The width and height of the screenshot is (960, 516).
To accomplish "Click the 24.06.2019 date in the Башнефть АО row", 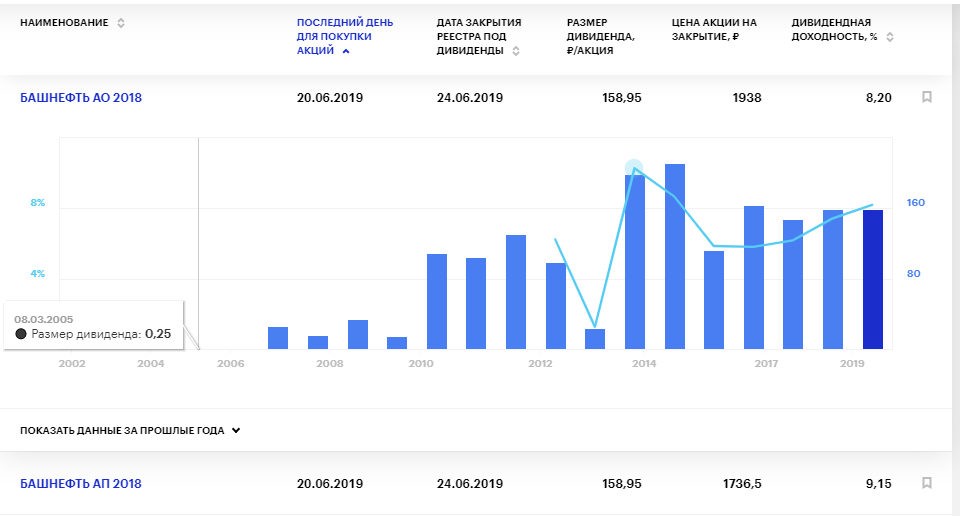I will (x=469, y=98).
